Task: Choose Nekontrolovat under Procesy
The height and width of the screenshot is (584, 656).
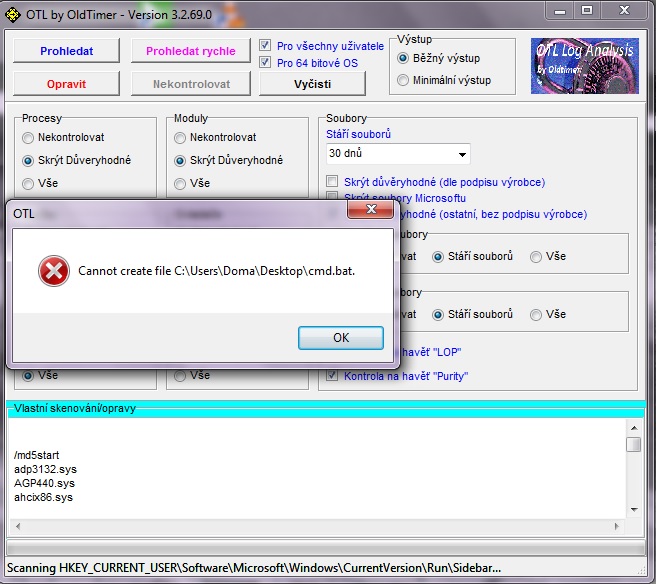Action: [28, 138]
